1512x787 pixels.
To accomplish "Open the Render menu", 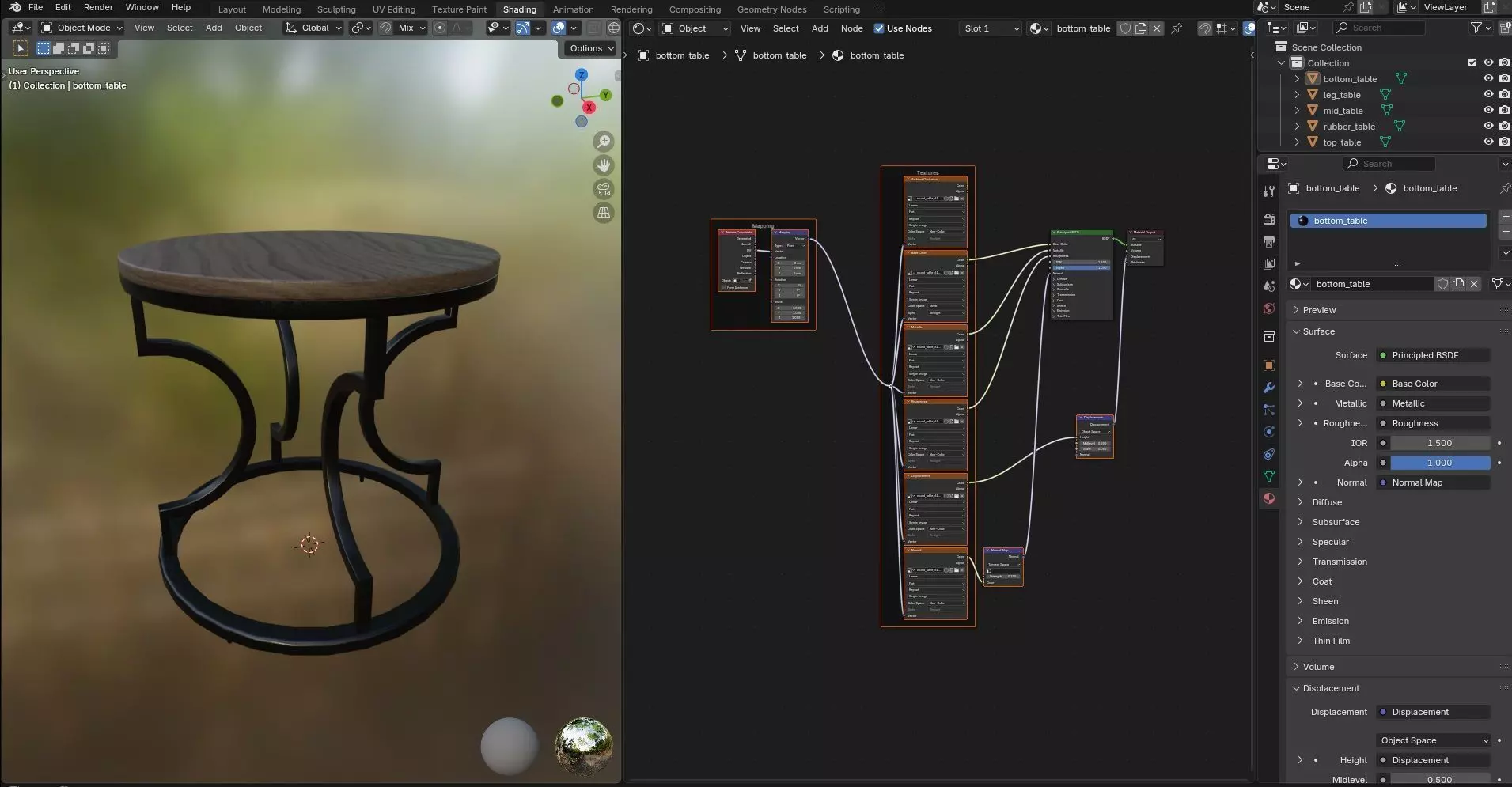I will coord(98,7).
